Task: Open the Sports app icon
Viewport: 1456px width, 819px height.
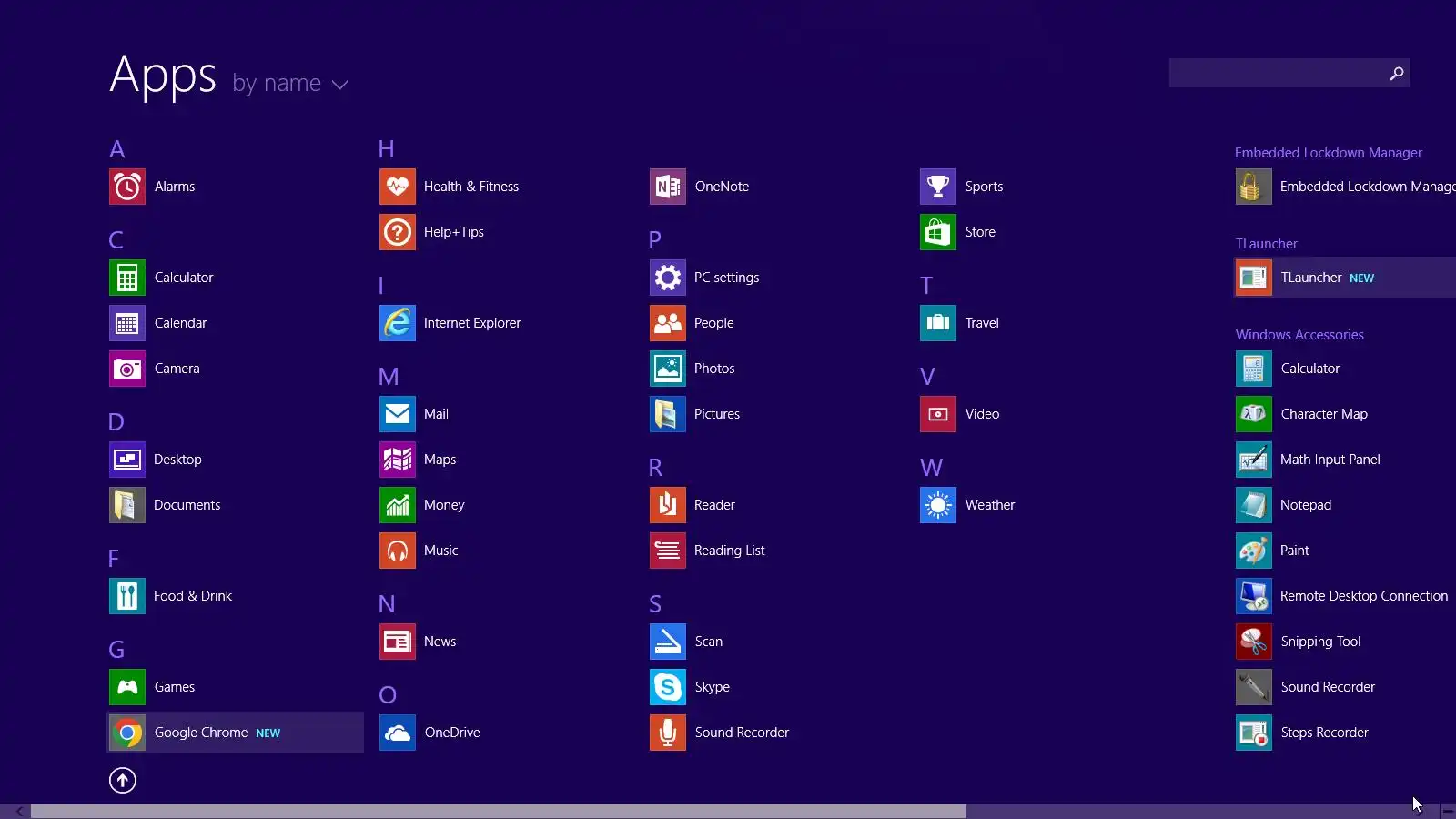Action: click(938, 187)
